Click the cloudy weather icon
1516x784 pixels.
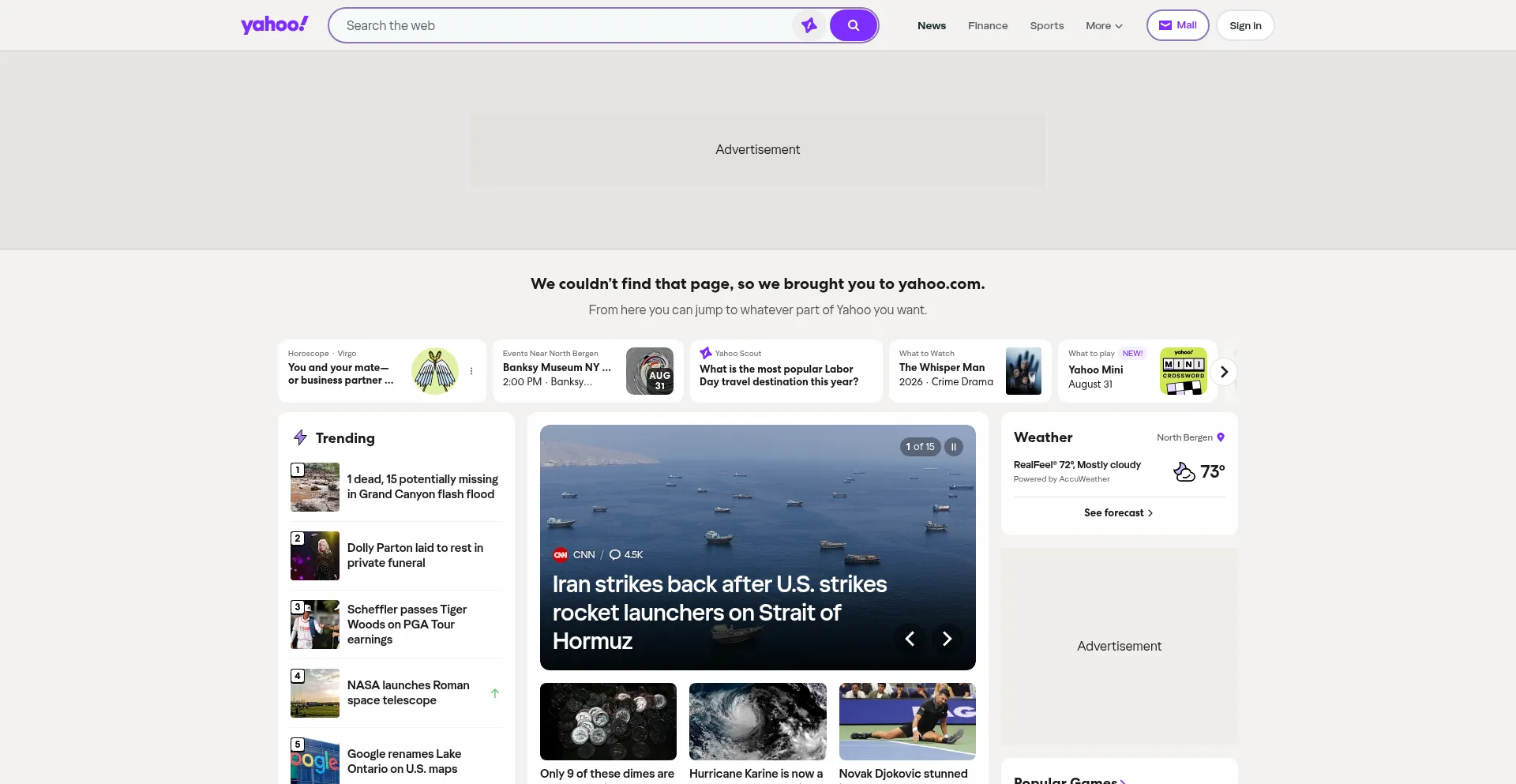tap(1184, 472)
